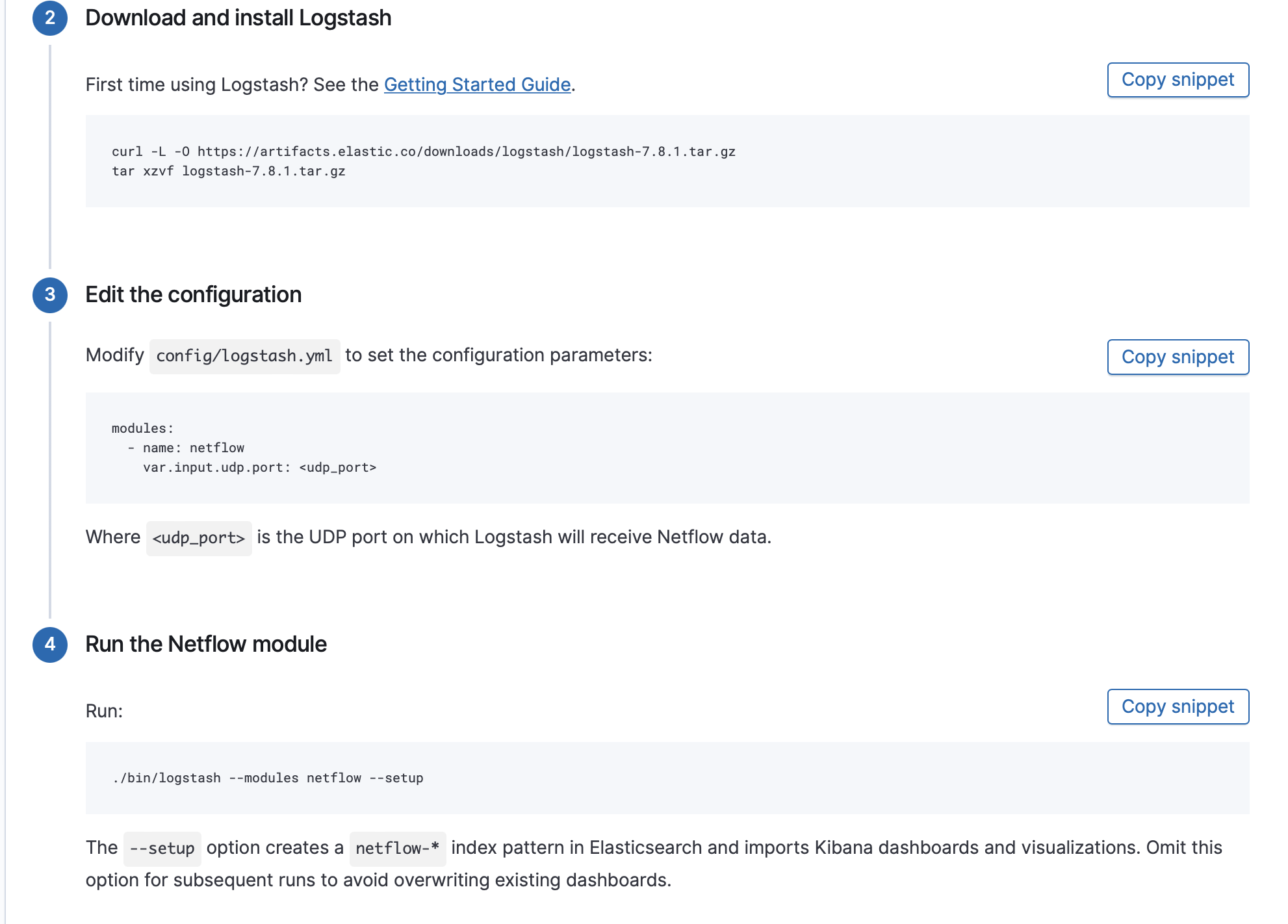Click the --setup inline code label
This screenshot has height=924, width=1288.
click(x=162, y=849)
